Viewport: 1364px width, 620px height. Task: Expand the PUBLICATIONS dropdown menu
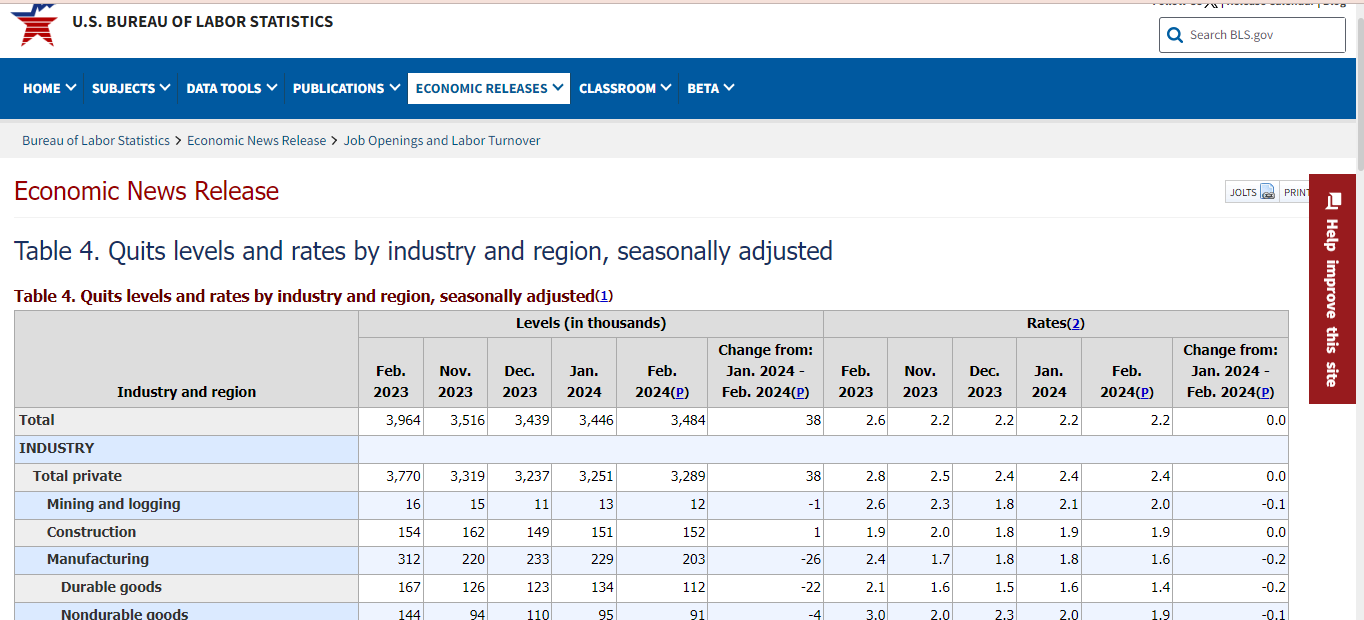pos(346,88)
